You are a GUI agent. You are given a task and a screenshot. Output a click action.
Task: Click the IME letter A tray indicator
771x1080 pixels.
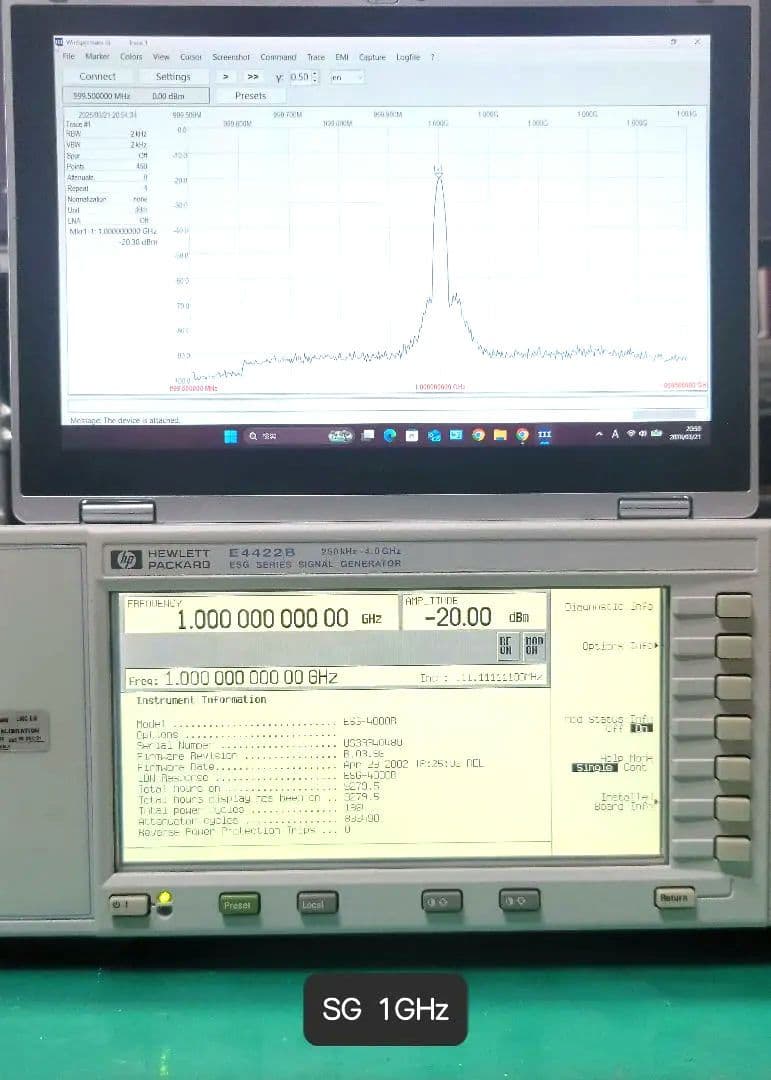(x=615, y=434)
